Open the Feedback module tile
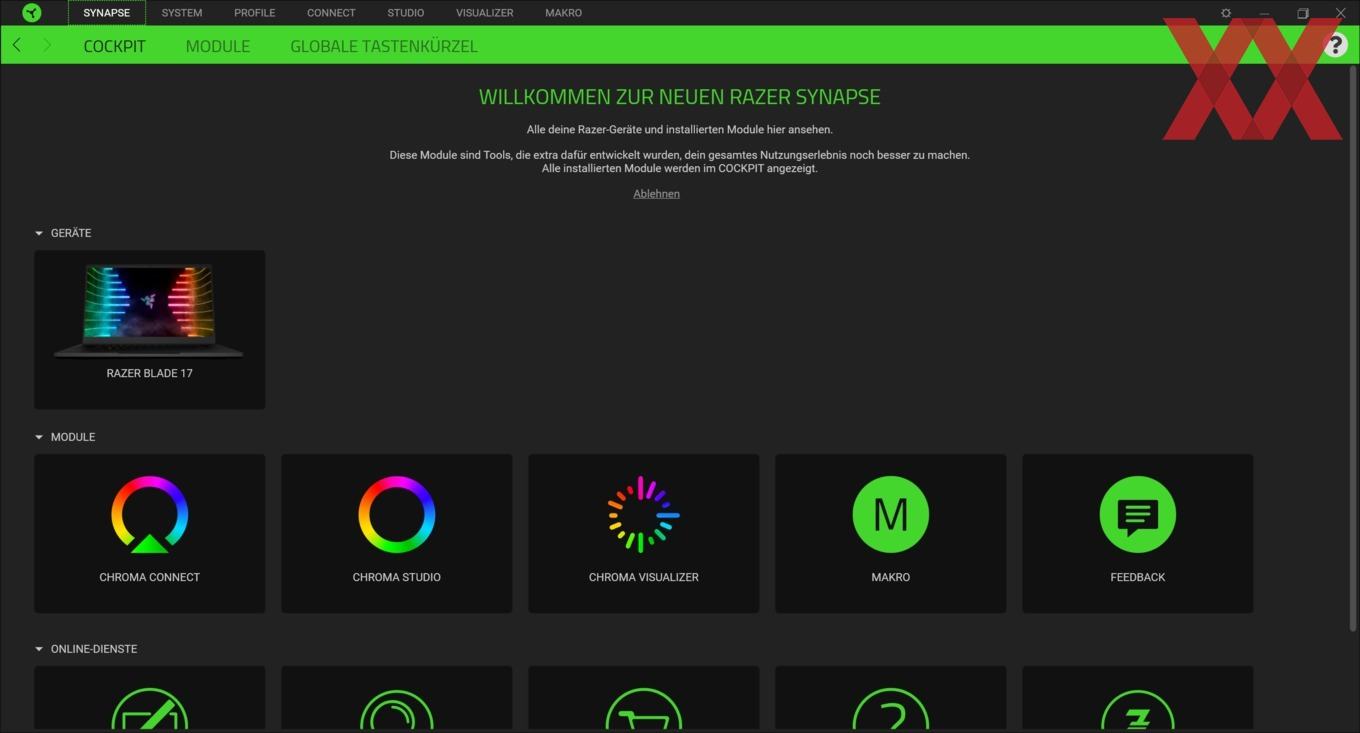Viewport: 1360px width, 733px height. click(1138, 533)
